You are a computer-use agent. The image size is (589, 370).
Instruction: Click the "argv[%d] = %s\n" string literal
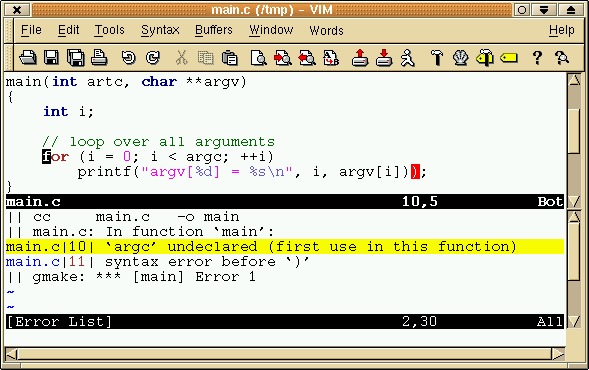coord(217,172)
